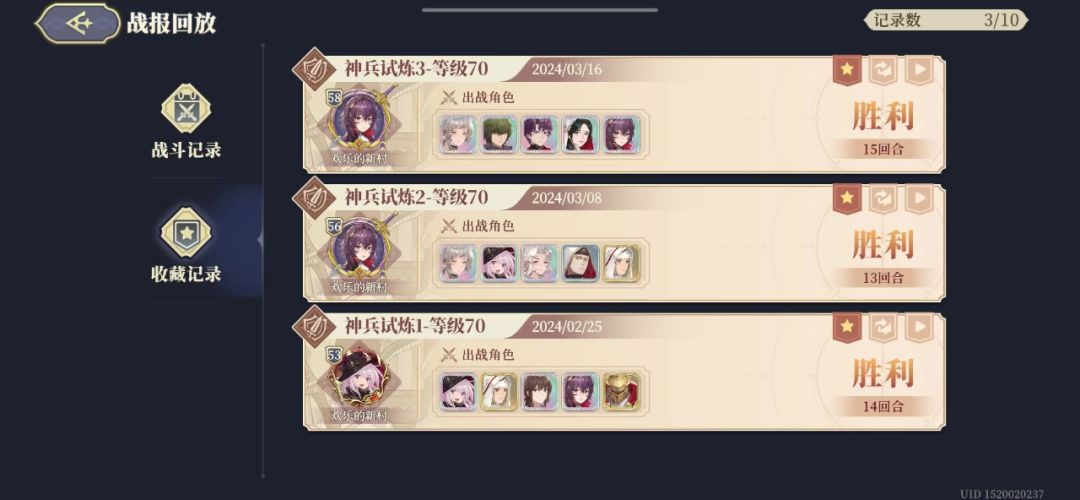The height and width of the screenshot is (500, 1080).
Task: Click the refresh icon on 神兵试炼2 record
Action: click(x=883, y=198)
